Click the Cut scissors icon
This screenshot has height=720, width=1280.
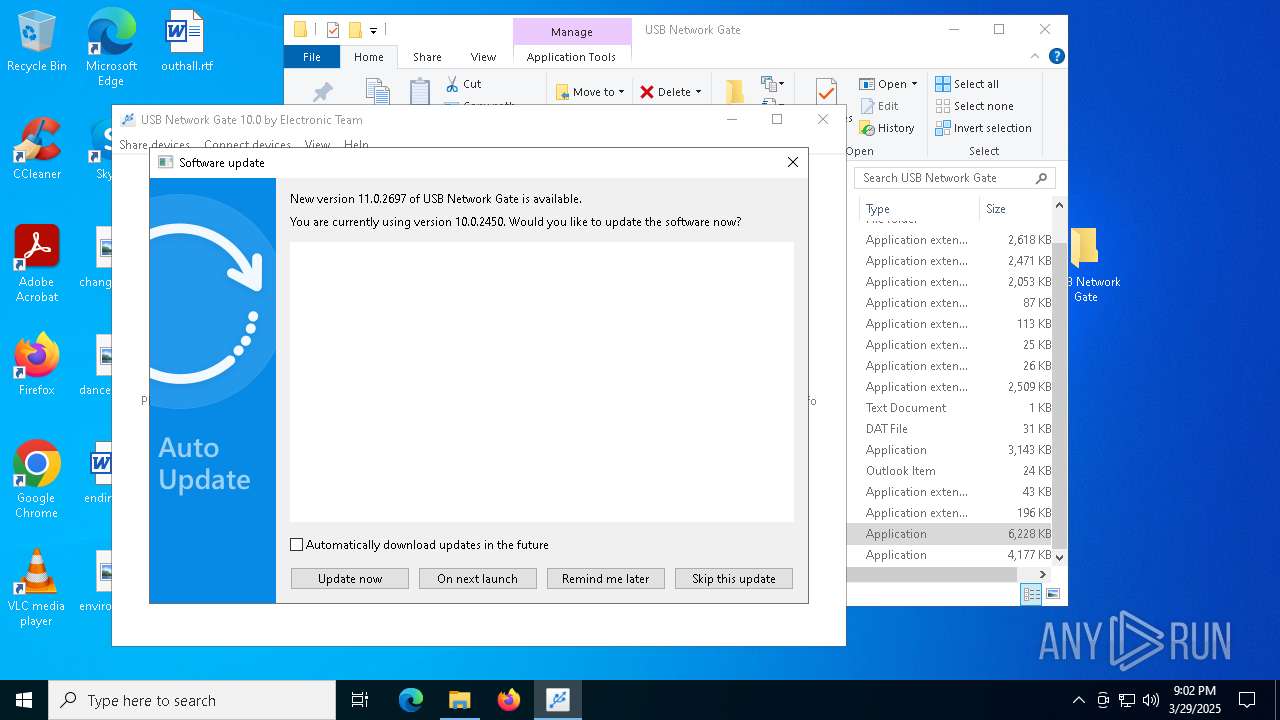pos(452,84)
